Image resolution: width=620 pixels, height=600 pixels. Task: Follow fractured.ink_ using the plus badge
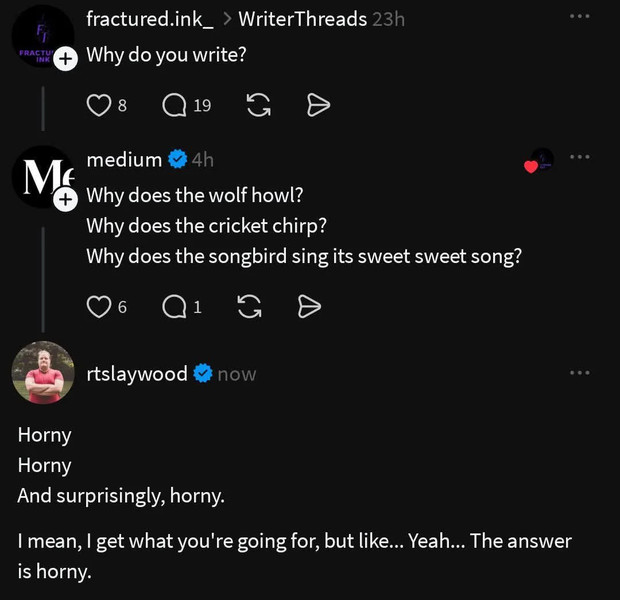(64, 59)
